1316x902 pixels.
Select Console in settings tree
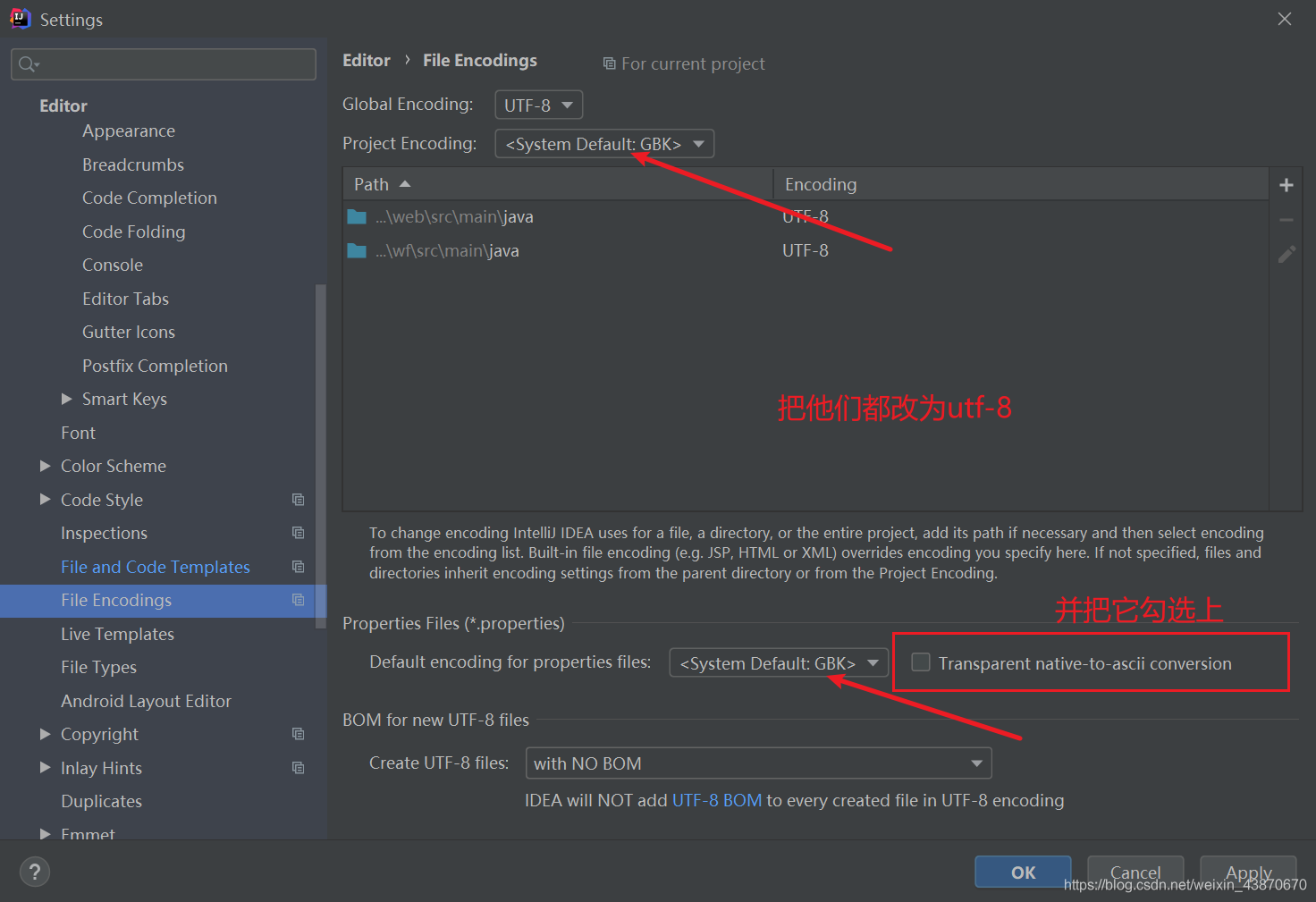[x=113, y=265]
